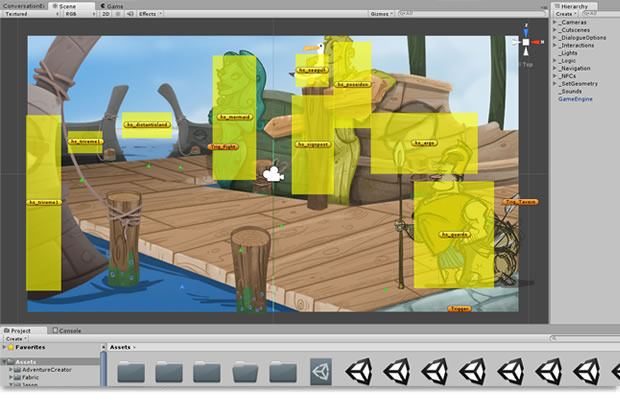Select the highlighted Unity scene asset thumbnail
The image size is (620, 400).
pyautogui.click(x=321, y=372)
